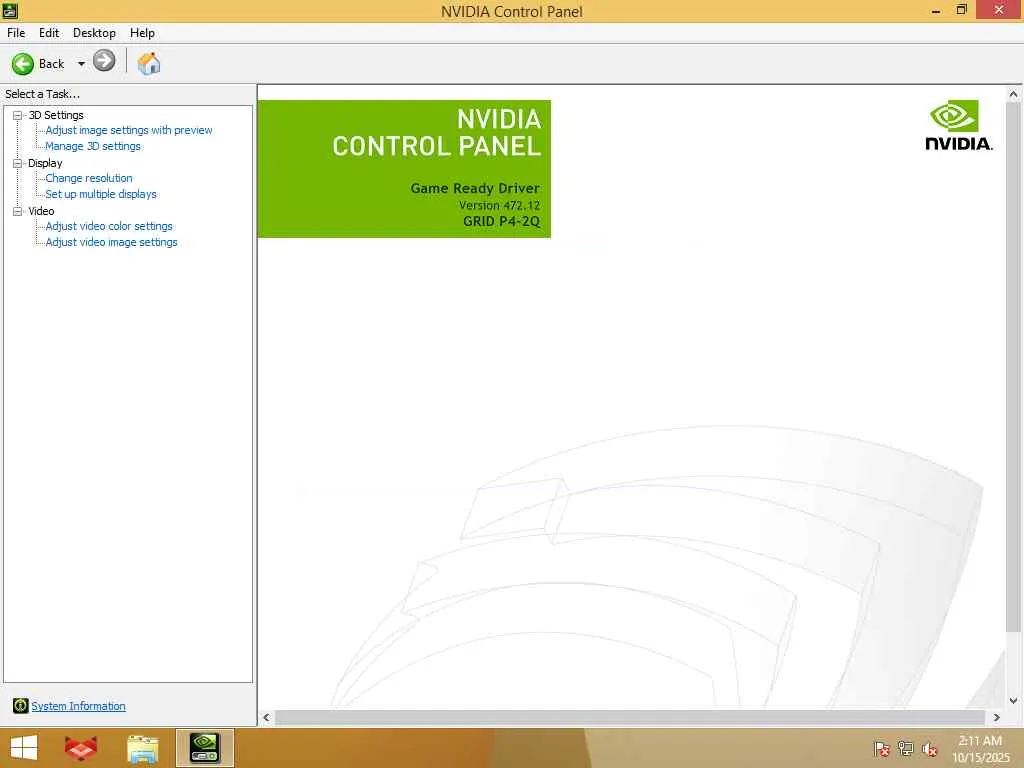
Task: Click the gray Forward arrow icon
Action: click(104, 61)
